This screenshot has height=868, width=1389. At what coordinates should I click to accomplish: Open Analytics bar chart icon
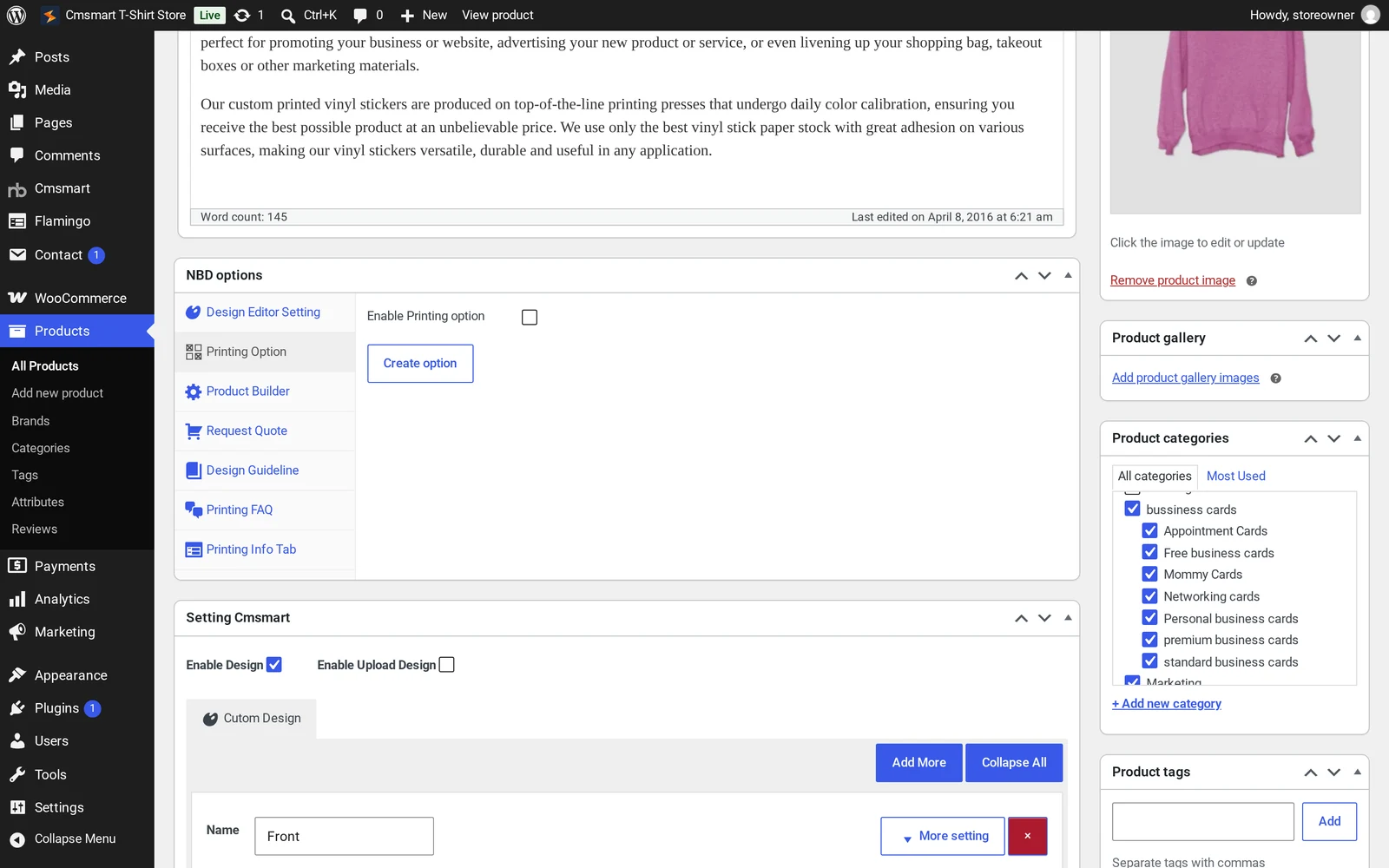point(17,599)
